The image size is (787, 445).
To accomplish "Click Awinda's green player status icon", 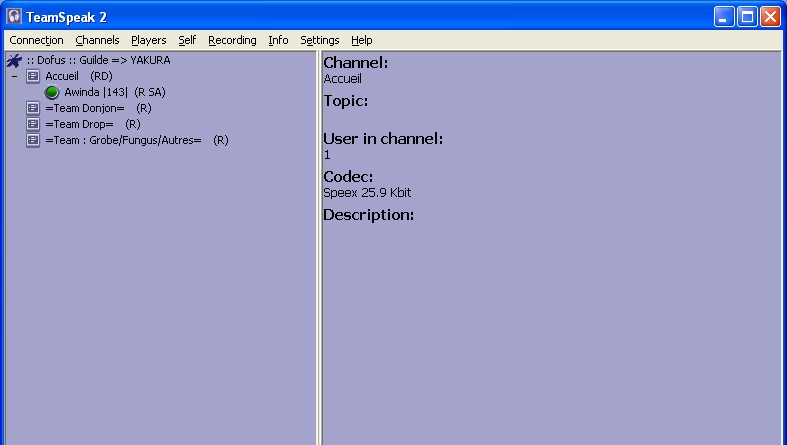I will [x=52, y=92].
